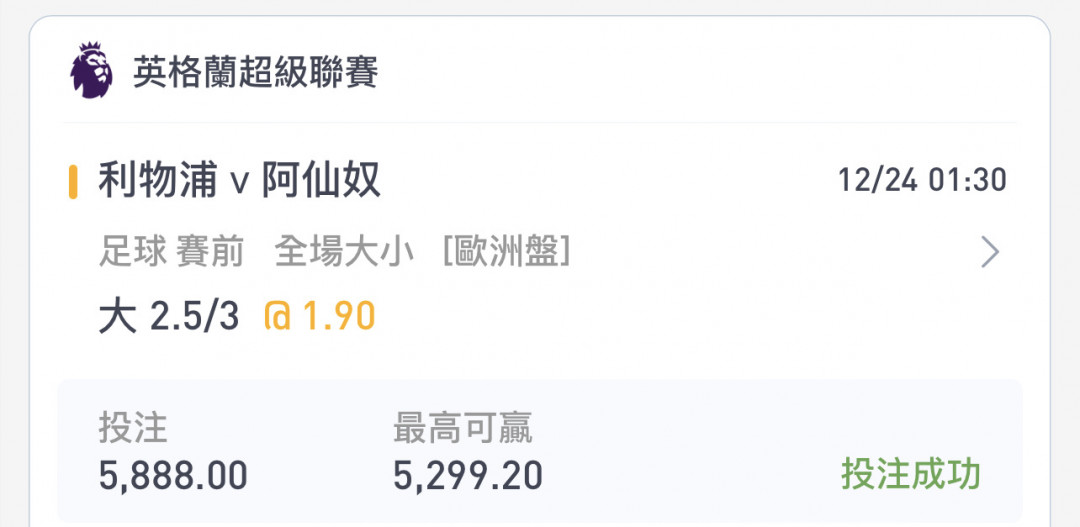Click the orange @ symbol before the odds
This screenshot has width=1080, height=527.
[278, 318]
